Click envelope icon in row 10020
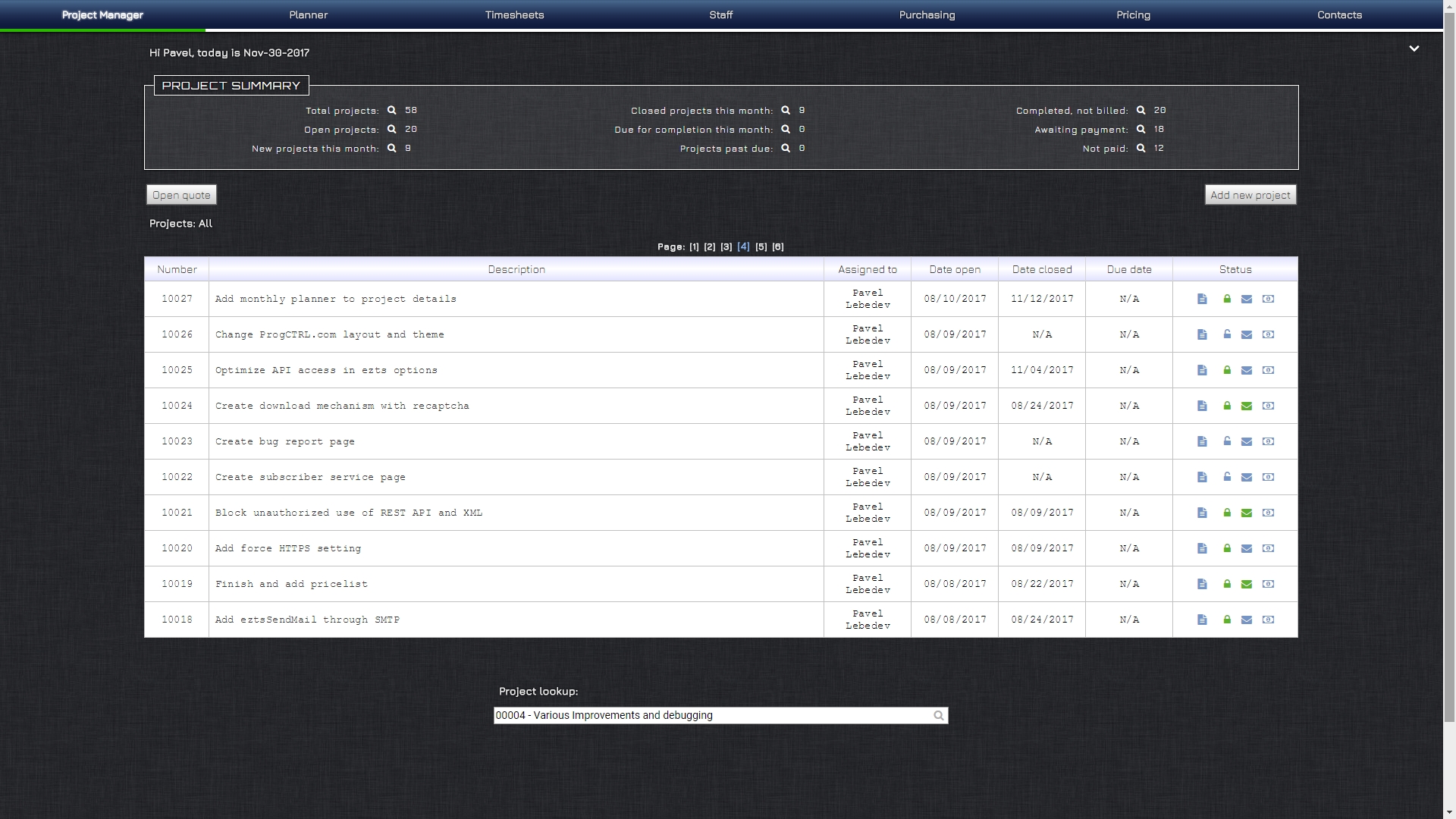This screenshot has height=819, width=1456. [1246, 548]
